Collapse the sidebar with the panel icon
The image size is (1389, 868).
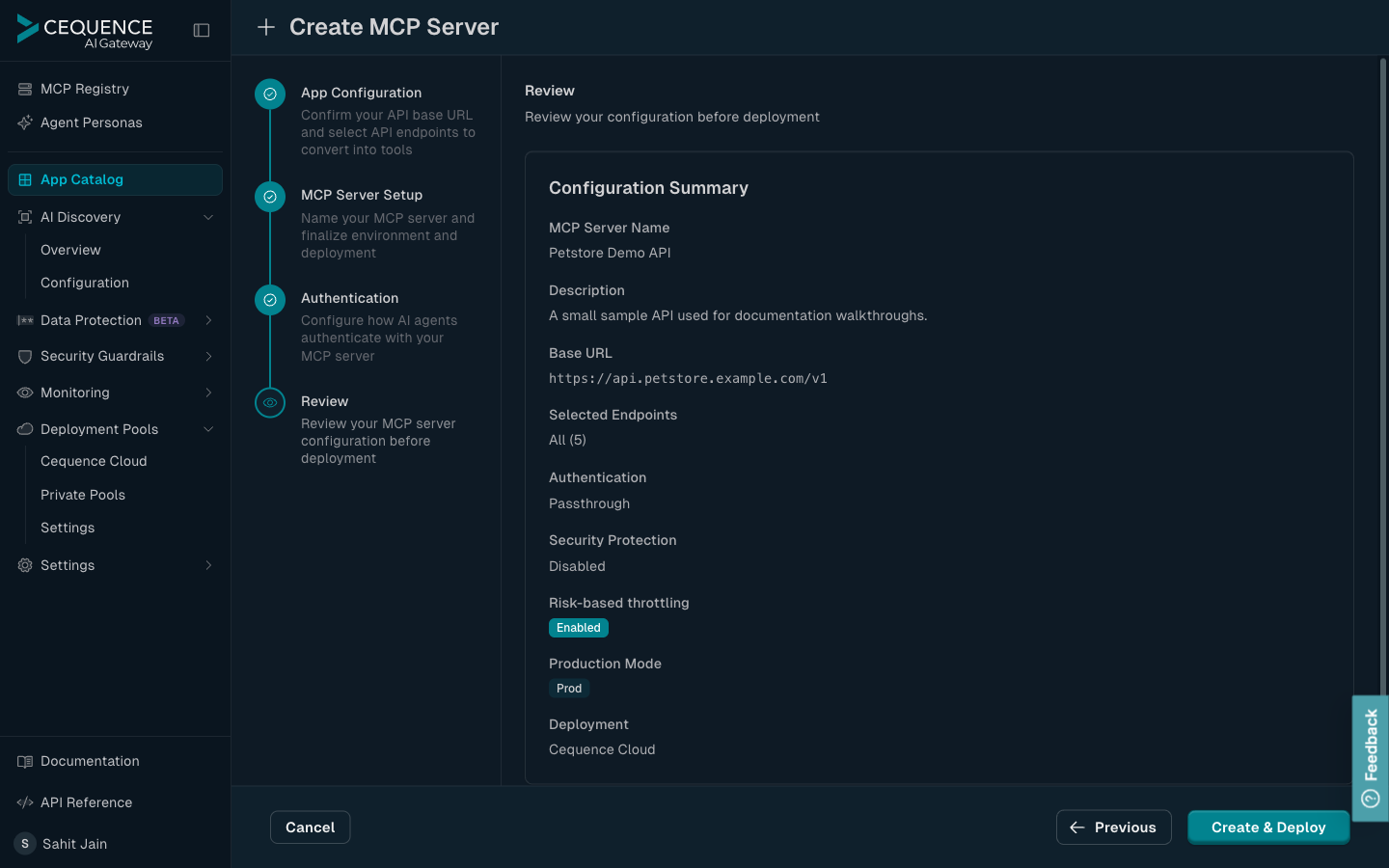202,30
